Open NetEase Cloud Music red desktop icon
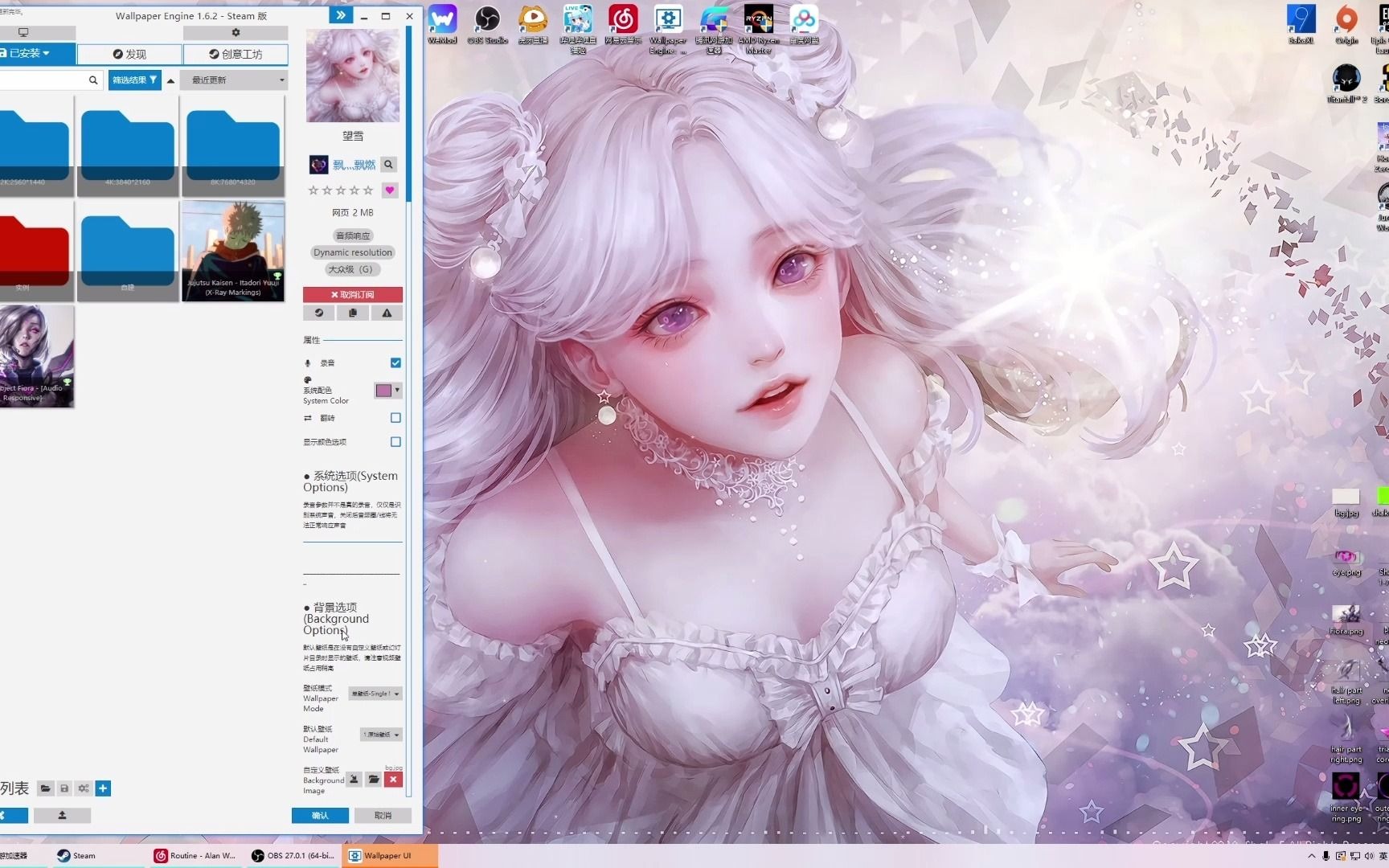The image size is (1389, 868). 623,26
